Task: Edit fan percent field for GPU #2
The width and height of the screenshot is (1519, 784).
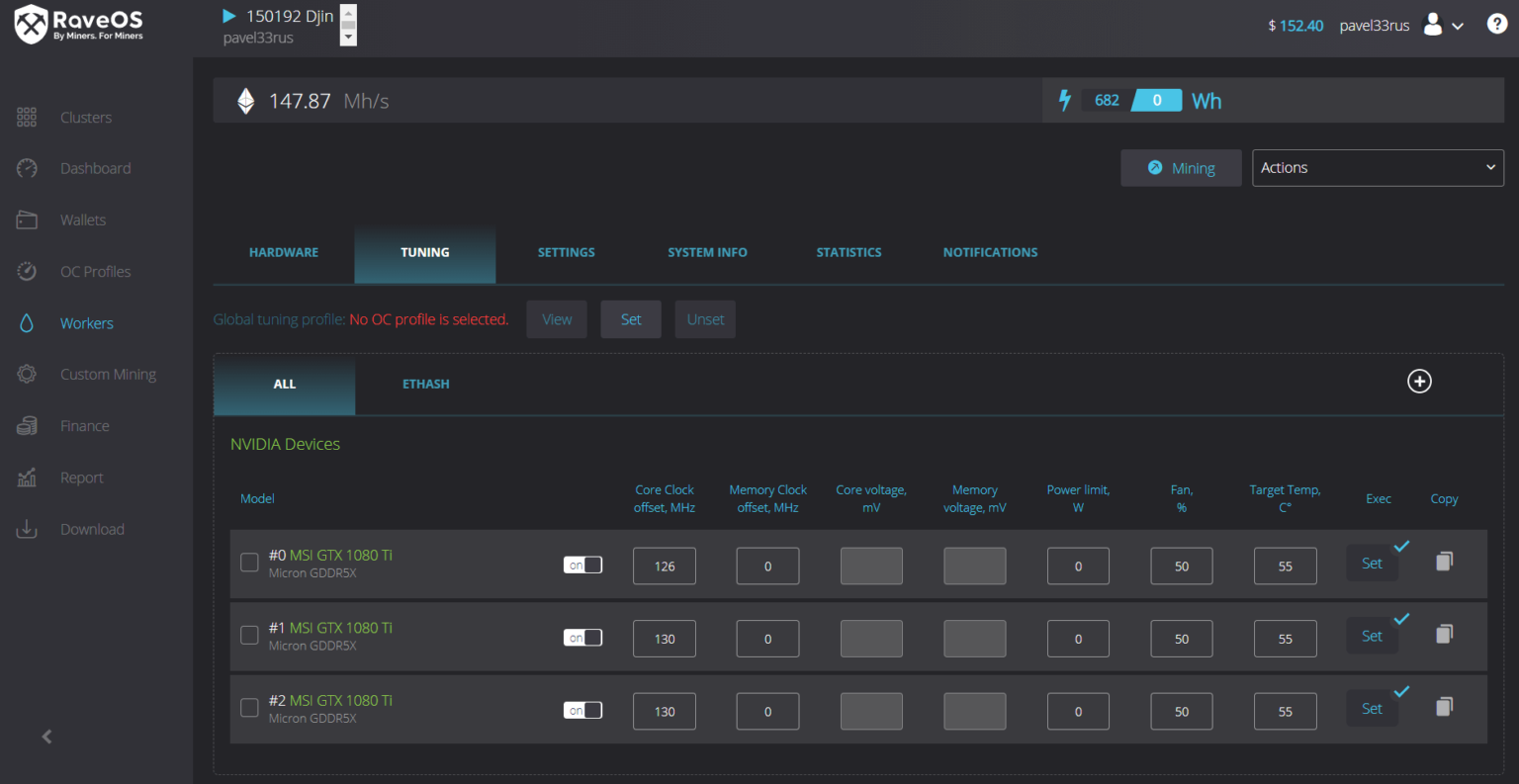Action: pos(1182,711)
